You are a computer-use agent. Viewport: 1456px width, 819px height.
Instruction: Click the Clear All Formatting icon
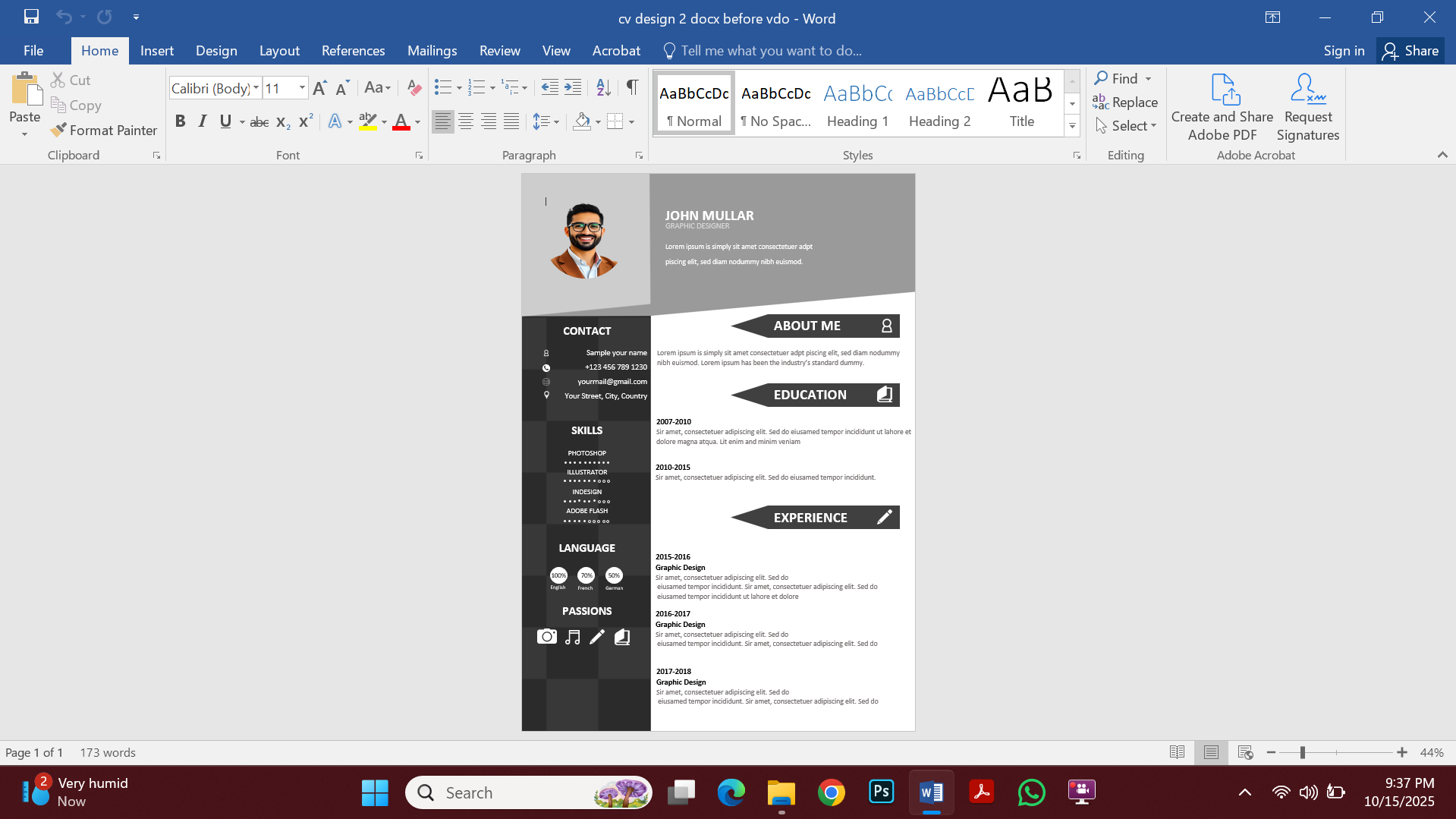414,88
